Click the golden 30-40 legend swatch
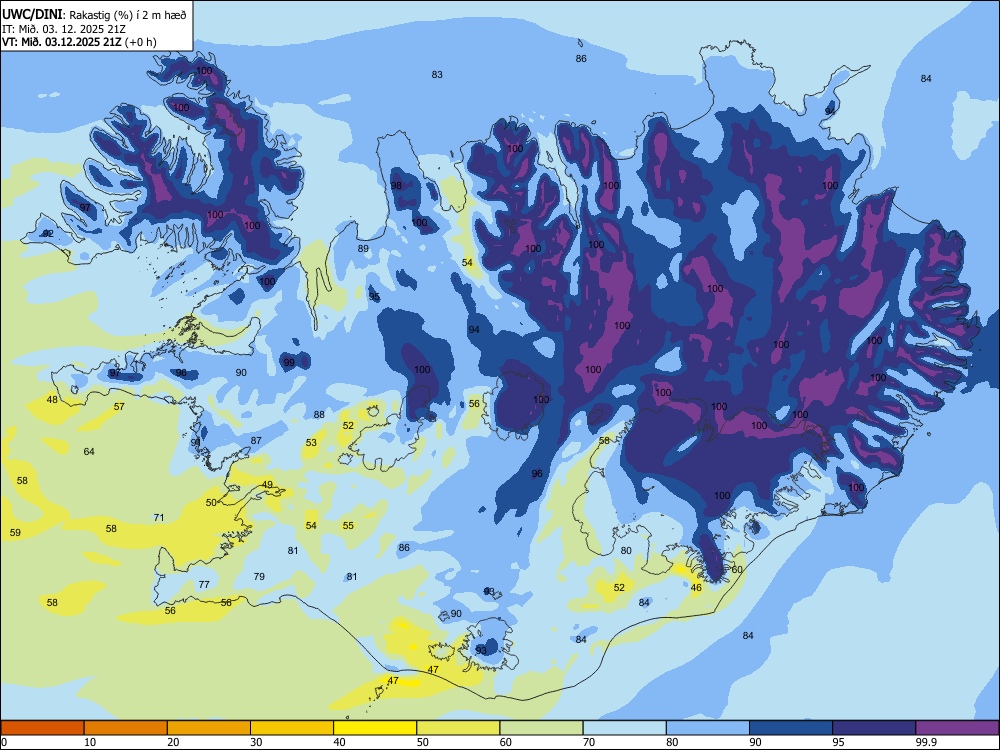1000x750 pixels. coord(292,728)
